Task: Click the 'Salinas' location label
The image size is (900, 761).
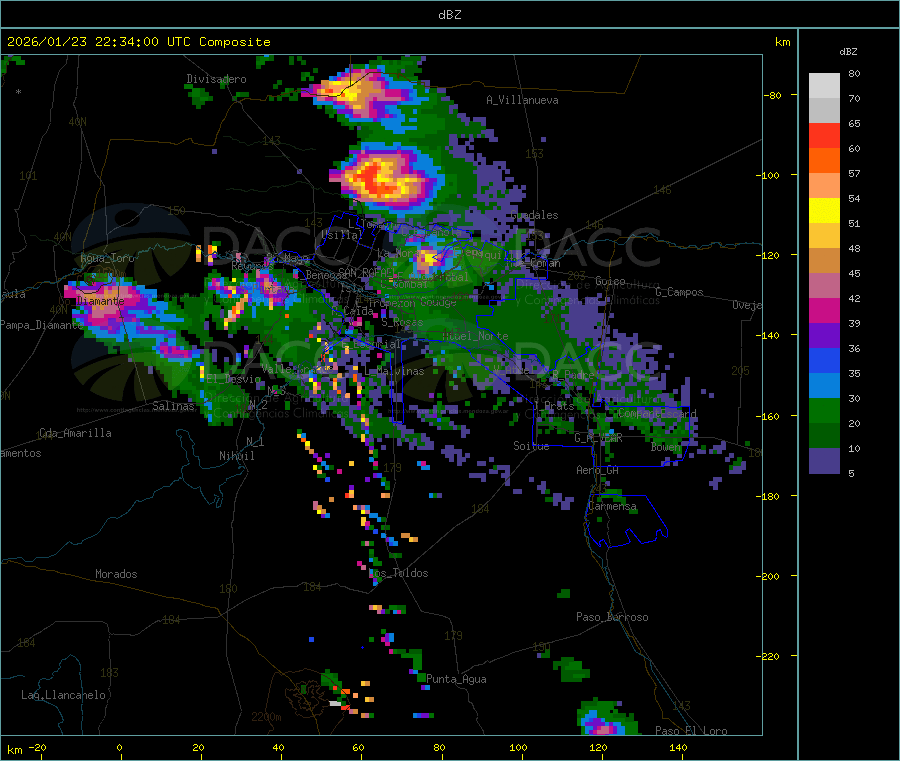Action: [173, 406]
